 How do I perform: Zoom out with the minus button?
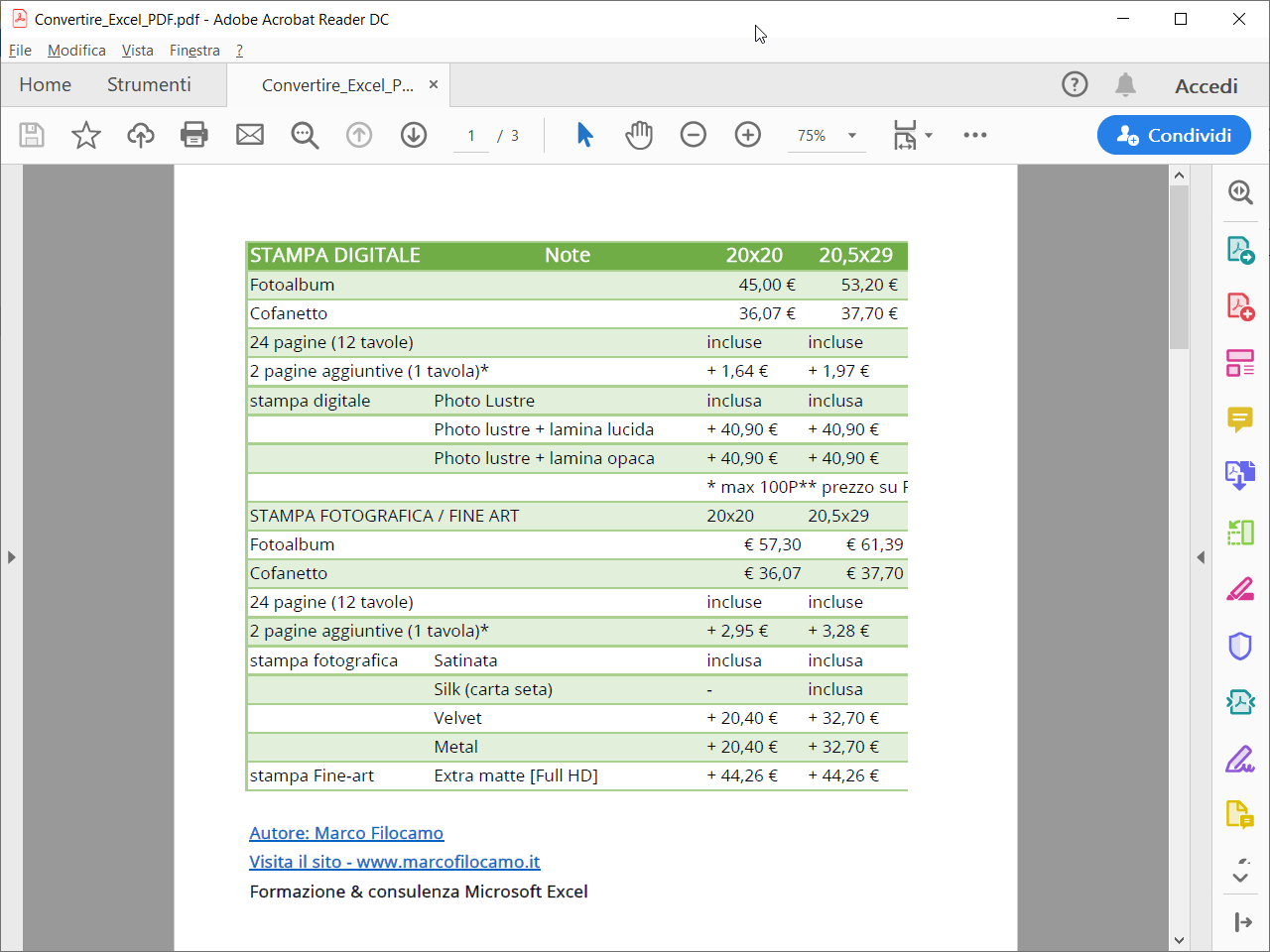point(694,135)
